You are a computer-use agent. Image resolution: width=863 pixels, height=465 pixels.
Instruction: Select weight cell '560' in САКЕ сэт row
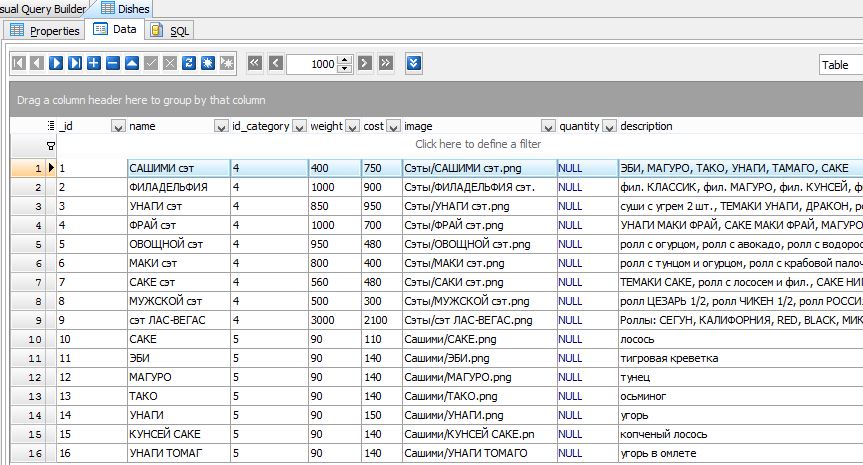(x=335, y=282)
